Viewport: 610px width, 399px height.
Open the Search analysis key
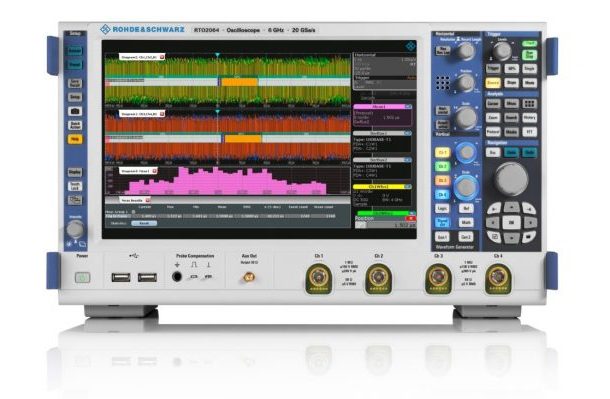pos(512,117)
